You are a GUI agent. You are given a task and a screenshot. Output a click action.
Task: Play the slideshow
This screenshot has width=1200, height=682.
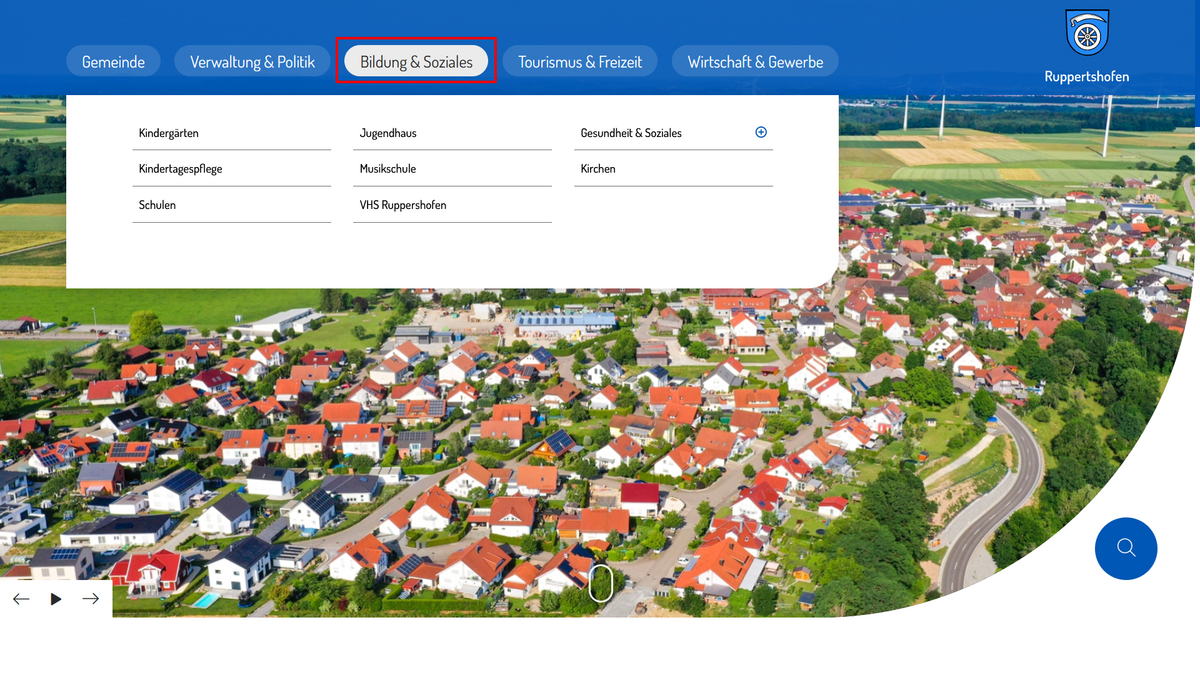[x=56, y=599]
